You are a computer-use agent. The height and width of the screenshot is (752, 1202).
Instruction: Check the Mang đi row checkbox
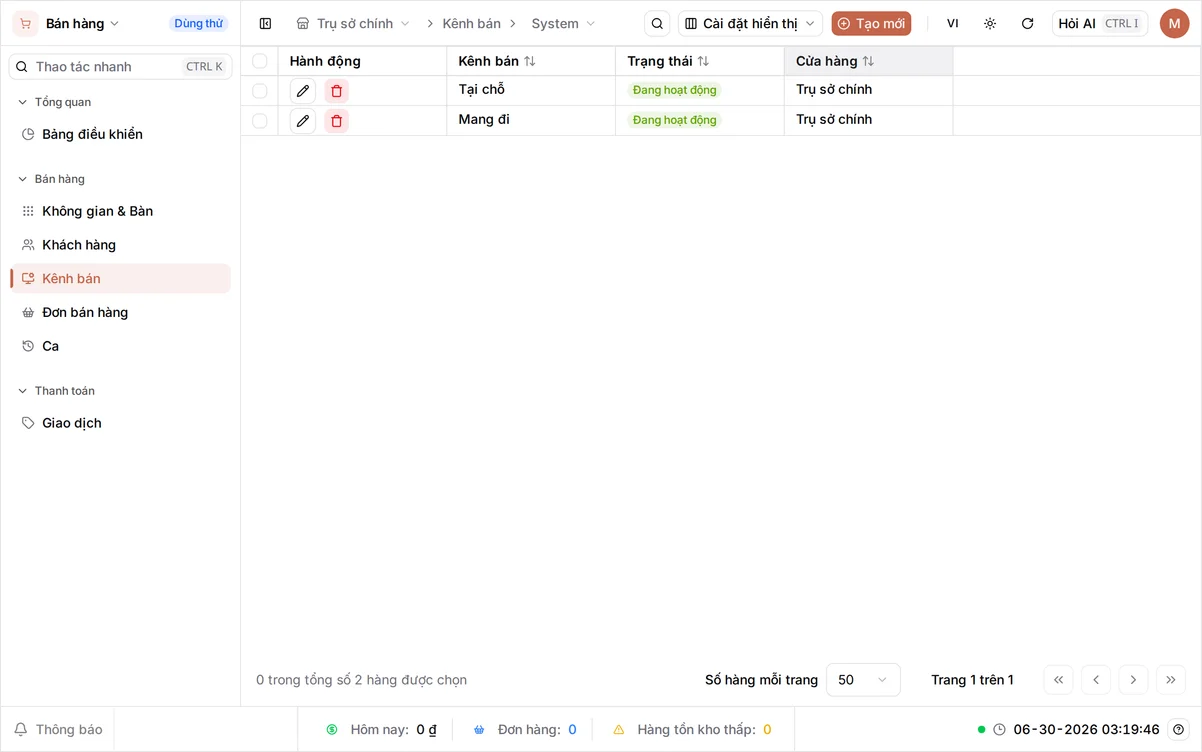point(260,120)
